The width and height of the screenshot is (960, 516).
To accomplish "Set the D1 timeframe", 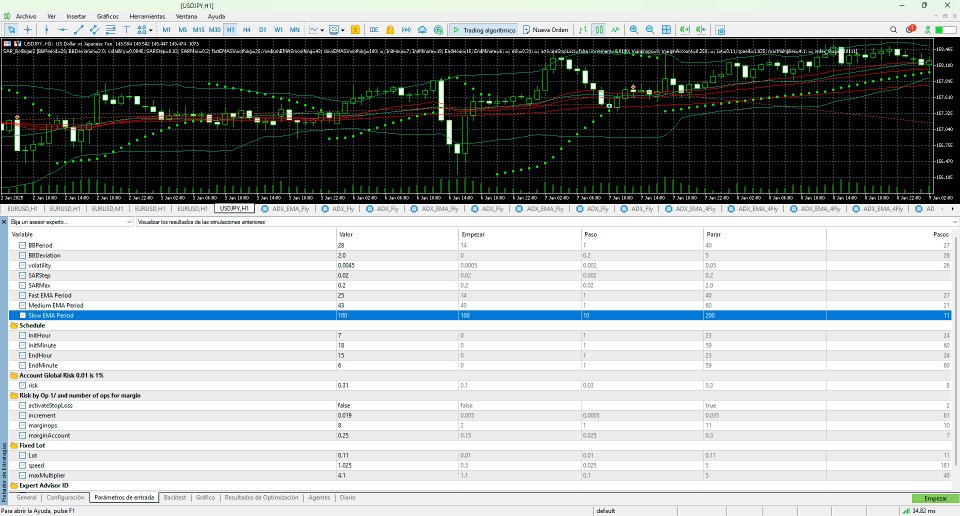I will tap(262, 29).
